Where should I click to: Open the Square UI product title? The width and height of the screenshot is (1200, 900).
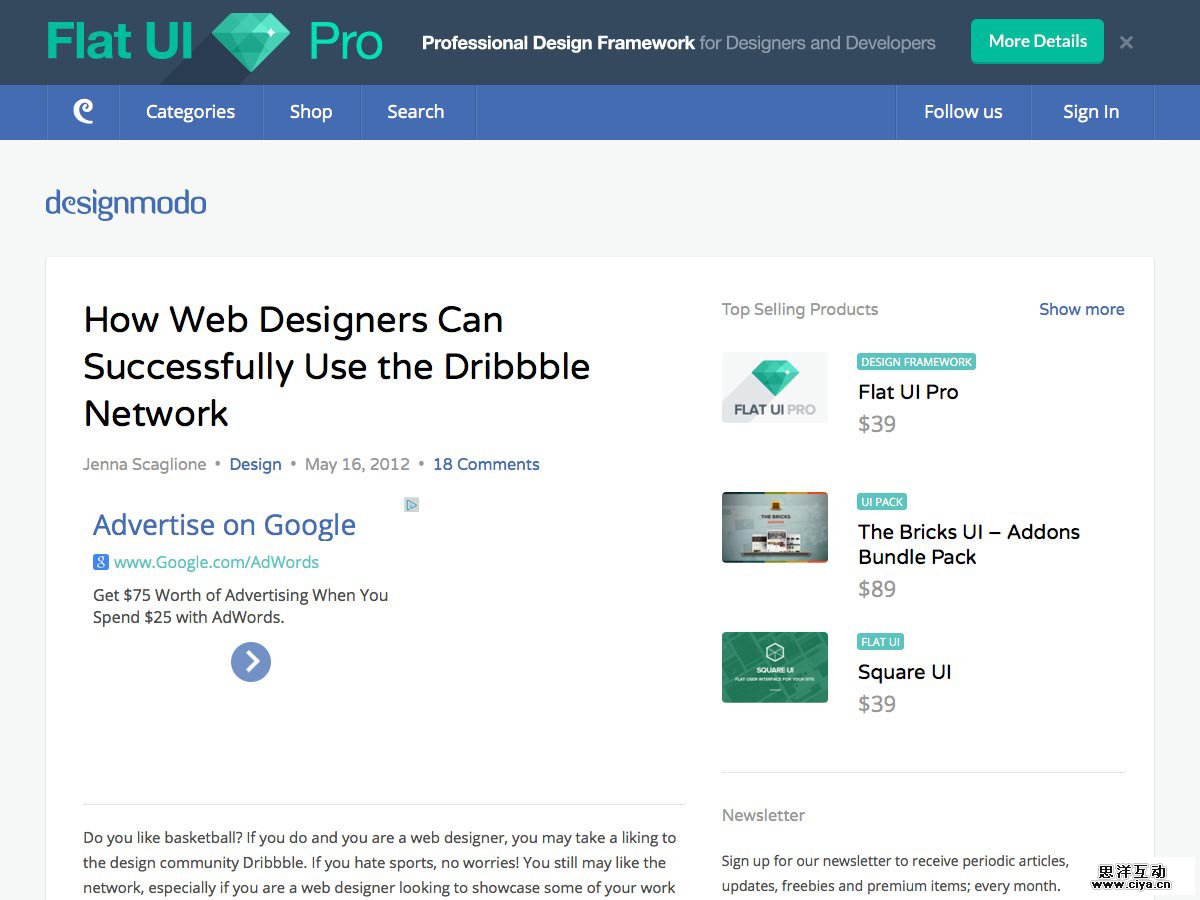tap(905, 672)
